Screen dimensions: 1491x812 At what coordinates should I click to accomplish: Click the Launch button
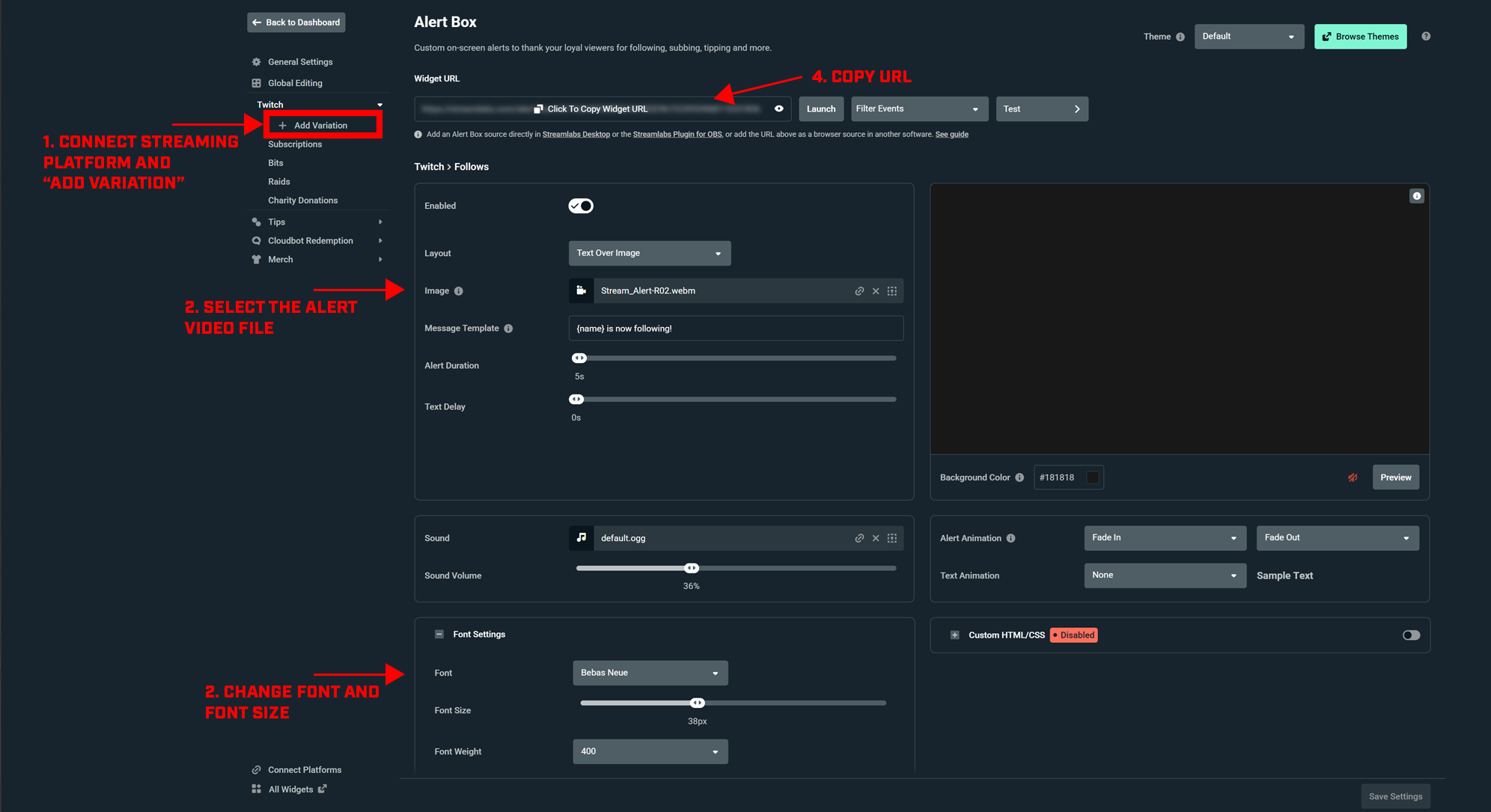[x=820, y=109]
